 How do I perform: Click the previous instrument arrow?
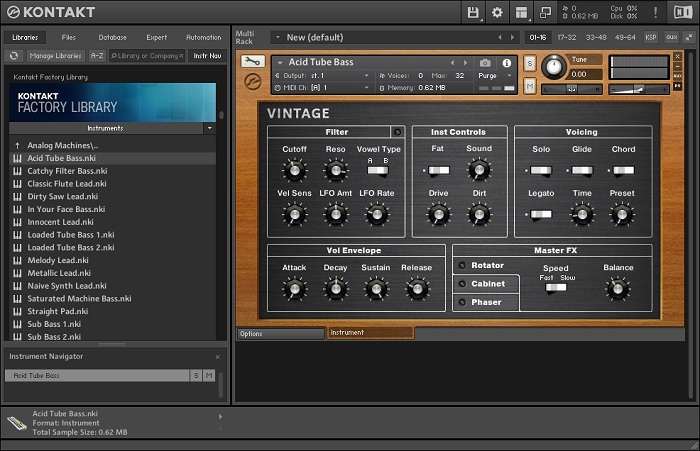[x=452, y=63]
